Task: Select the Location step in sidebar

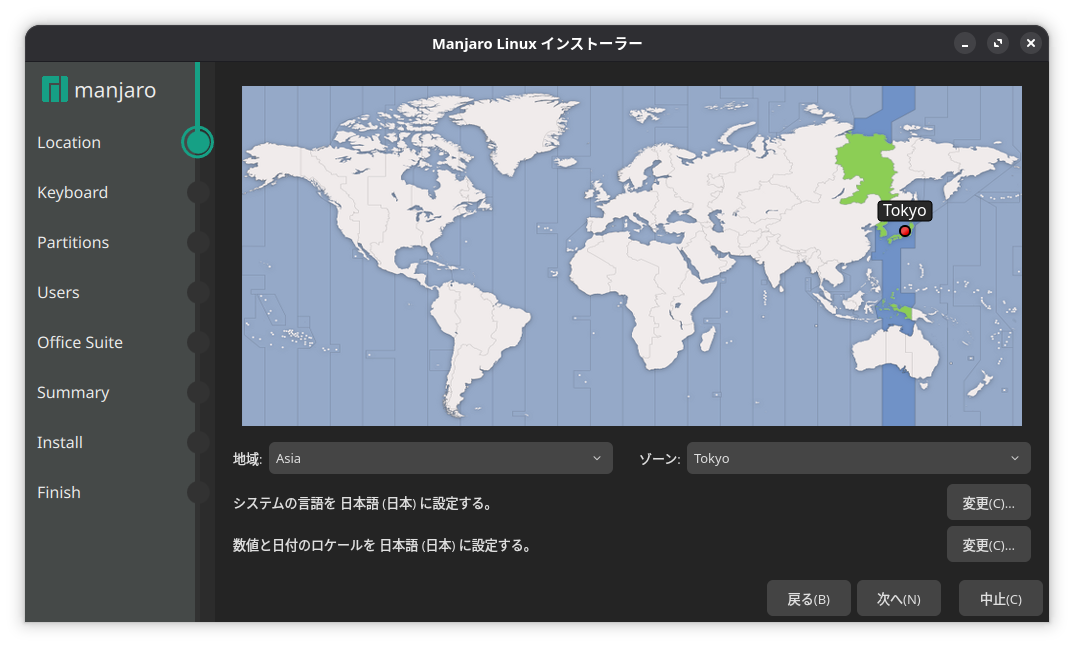Action: [68, 142]
